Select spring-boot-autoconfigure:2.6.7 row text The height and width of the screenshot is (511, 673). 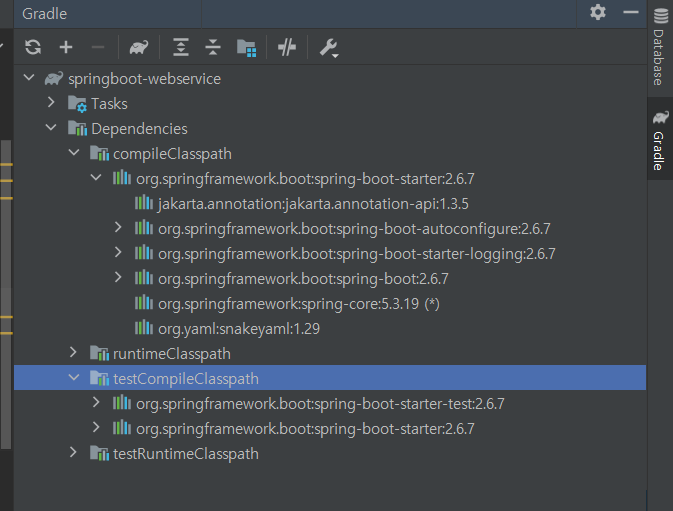pos(354,229)
